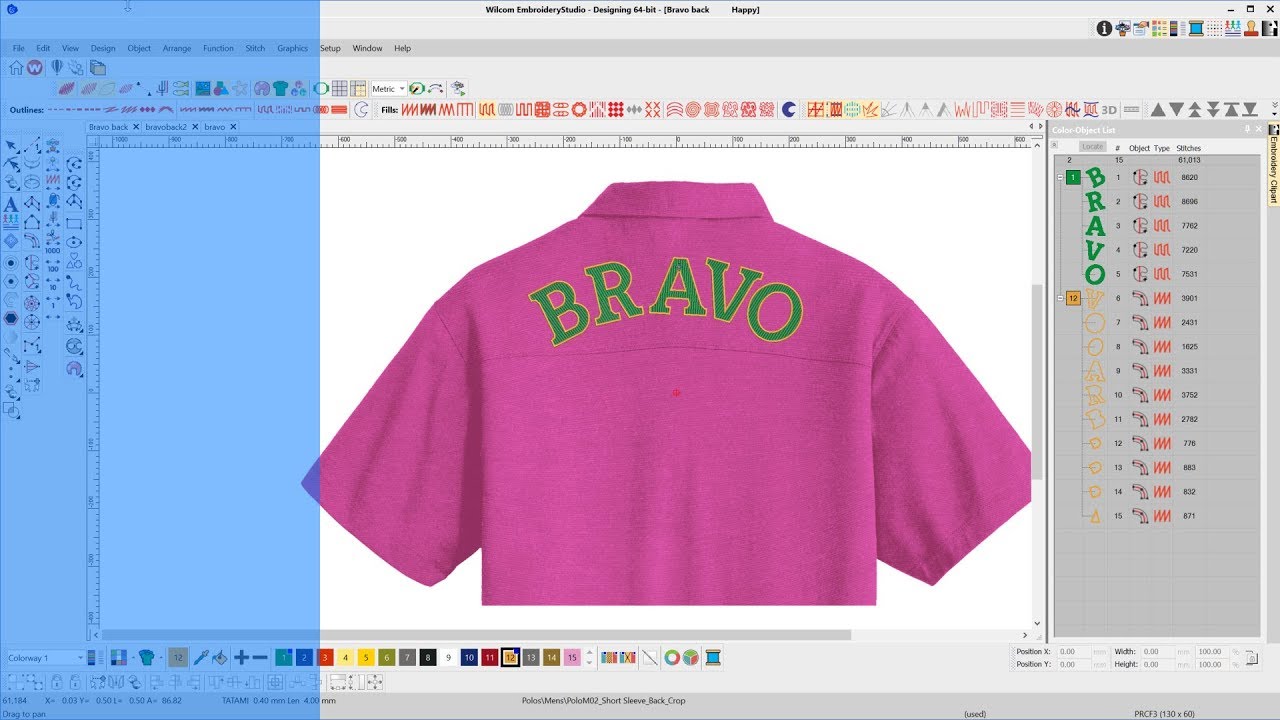This screenshot has width=1280, height=720.
Task: Click the Height input field
Action: tap(1158, 664)
